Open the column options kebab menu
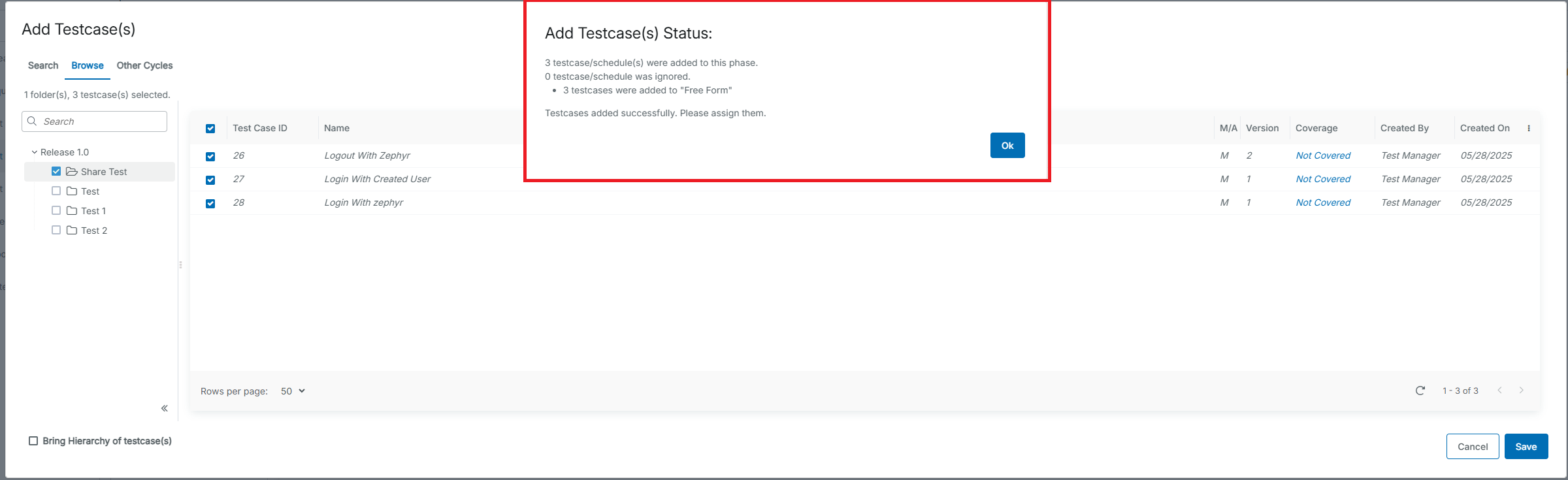The width and height of the screenshot is (1568, 480). (1529, 129)
